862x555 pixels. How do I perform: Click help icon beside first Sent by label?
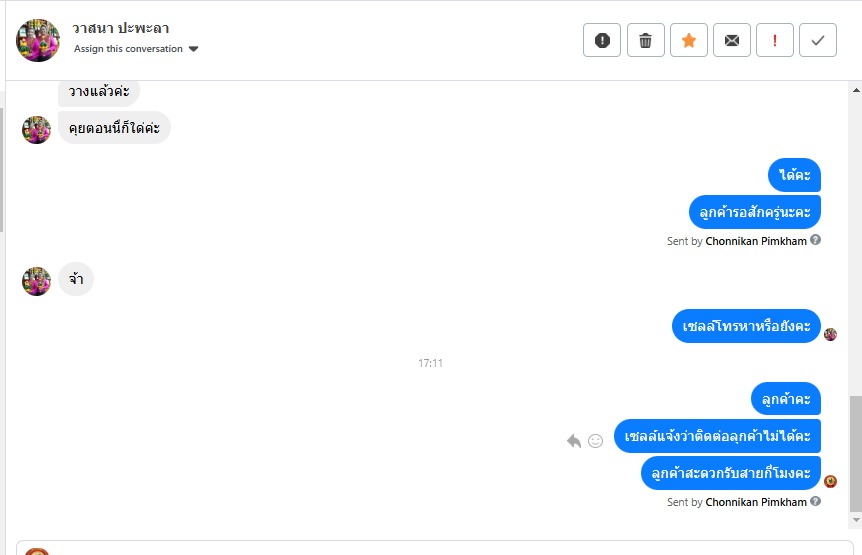pos(816,240)
